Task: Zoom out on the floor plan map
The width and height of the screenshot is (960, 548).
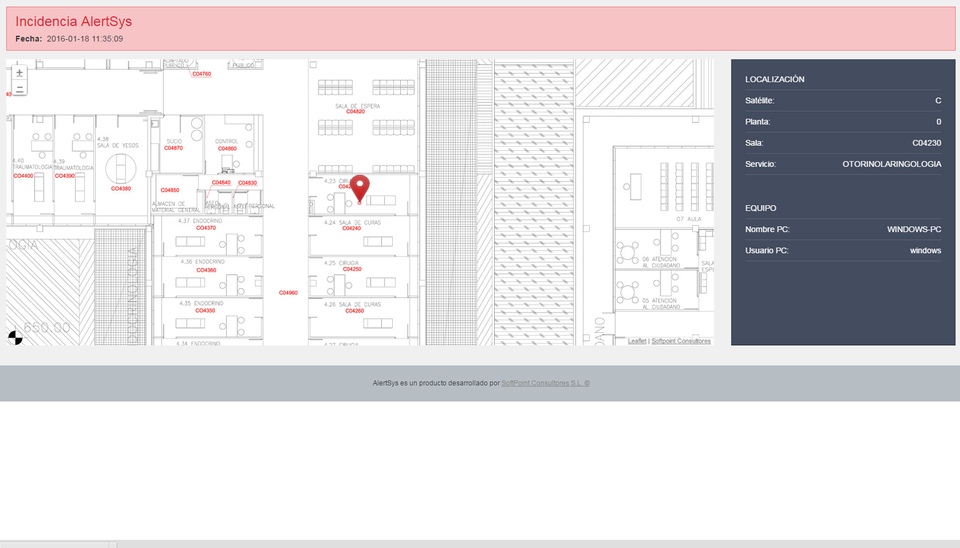Action: 20,88
